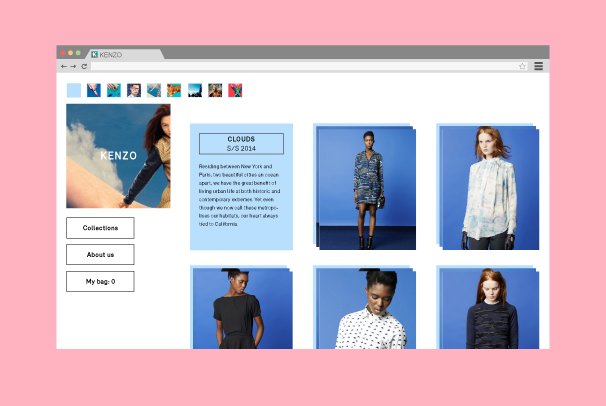The width and height of the screenshot is (606, 406).
Task: Bookmark the page with the star icon
Action: 522,66
